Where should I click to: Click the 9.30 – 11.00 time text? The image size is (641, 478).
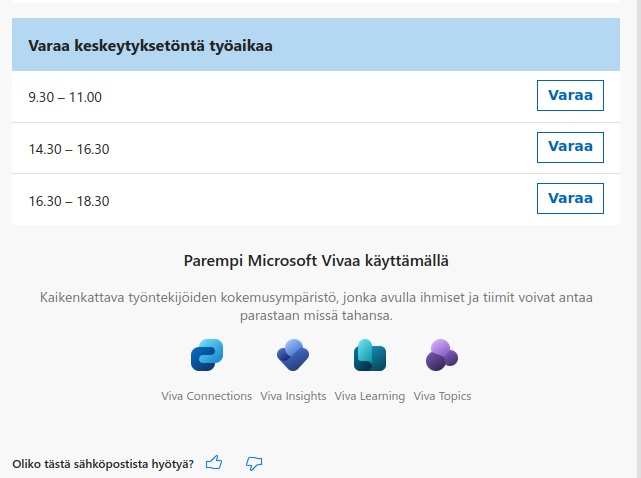[x=65, y=98]
